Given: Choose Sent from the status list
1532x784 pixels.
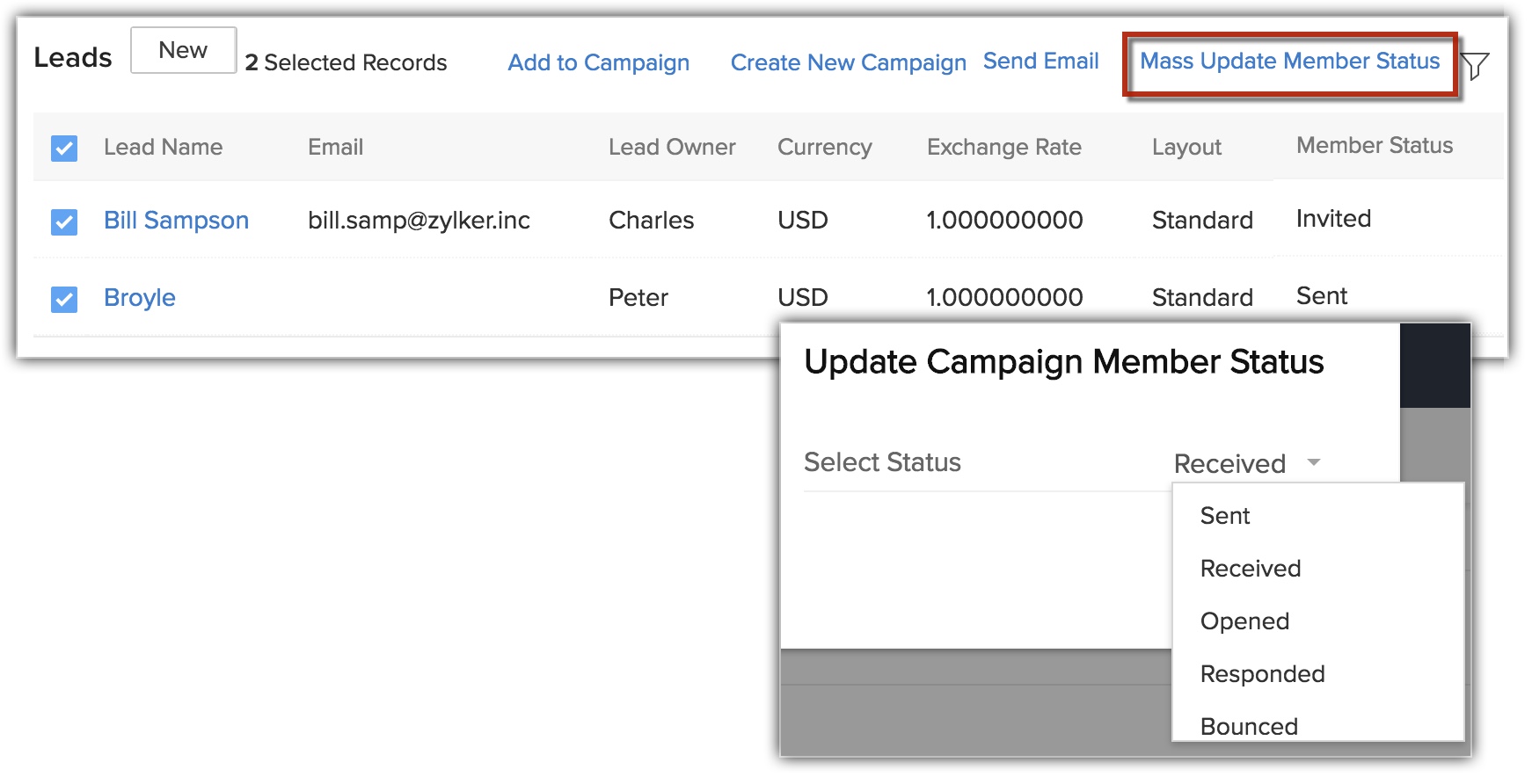Looking at the screenshot, I should tap(1224, 516).
